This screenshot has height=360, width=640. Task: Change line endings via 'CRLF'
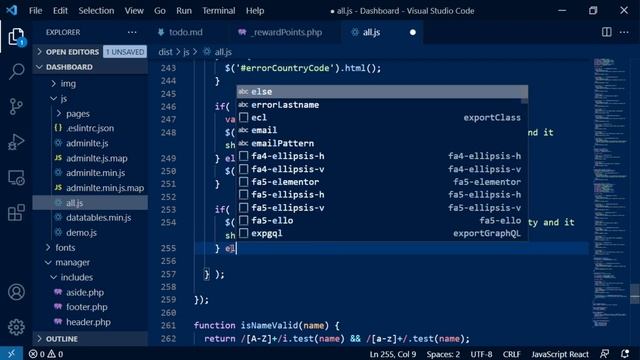click(x=511, y=354)
